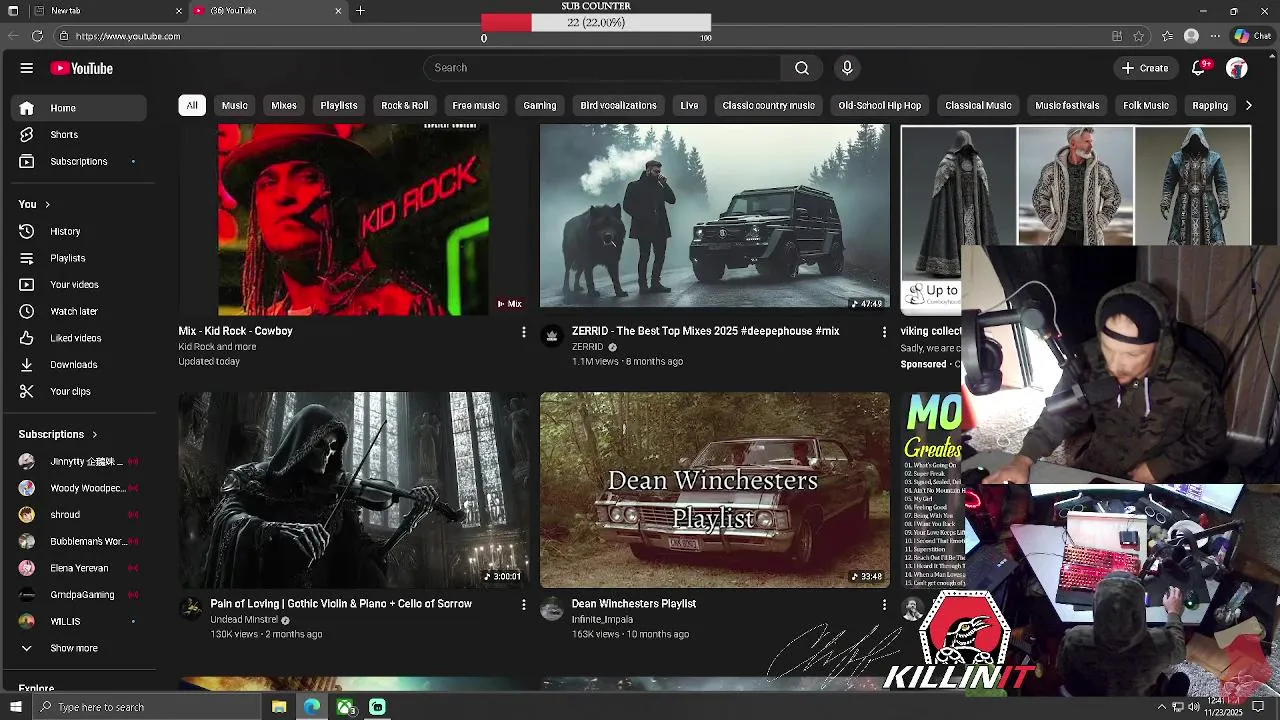Screen dimensions: 1280x720
Task: Open the split screen address bar icon
Action: coord(1117,36)
